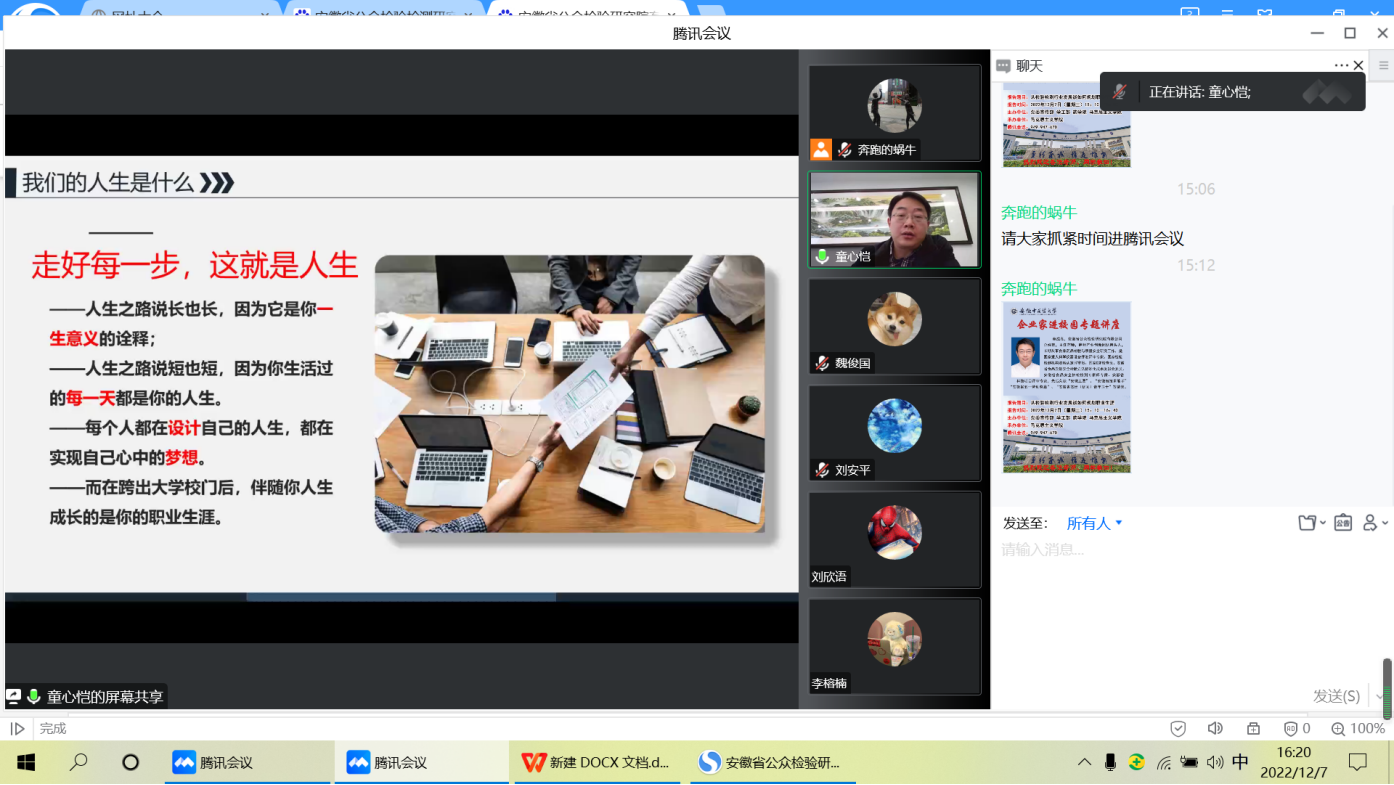Click the sidebar toggle icon beside 完成
The width and height of the screenshot is (1394, 785).
click(17, 729)
